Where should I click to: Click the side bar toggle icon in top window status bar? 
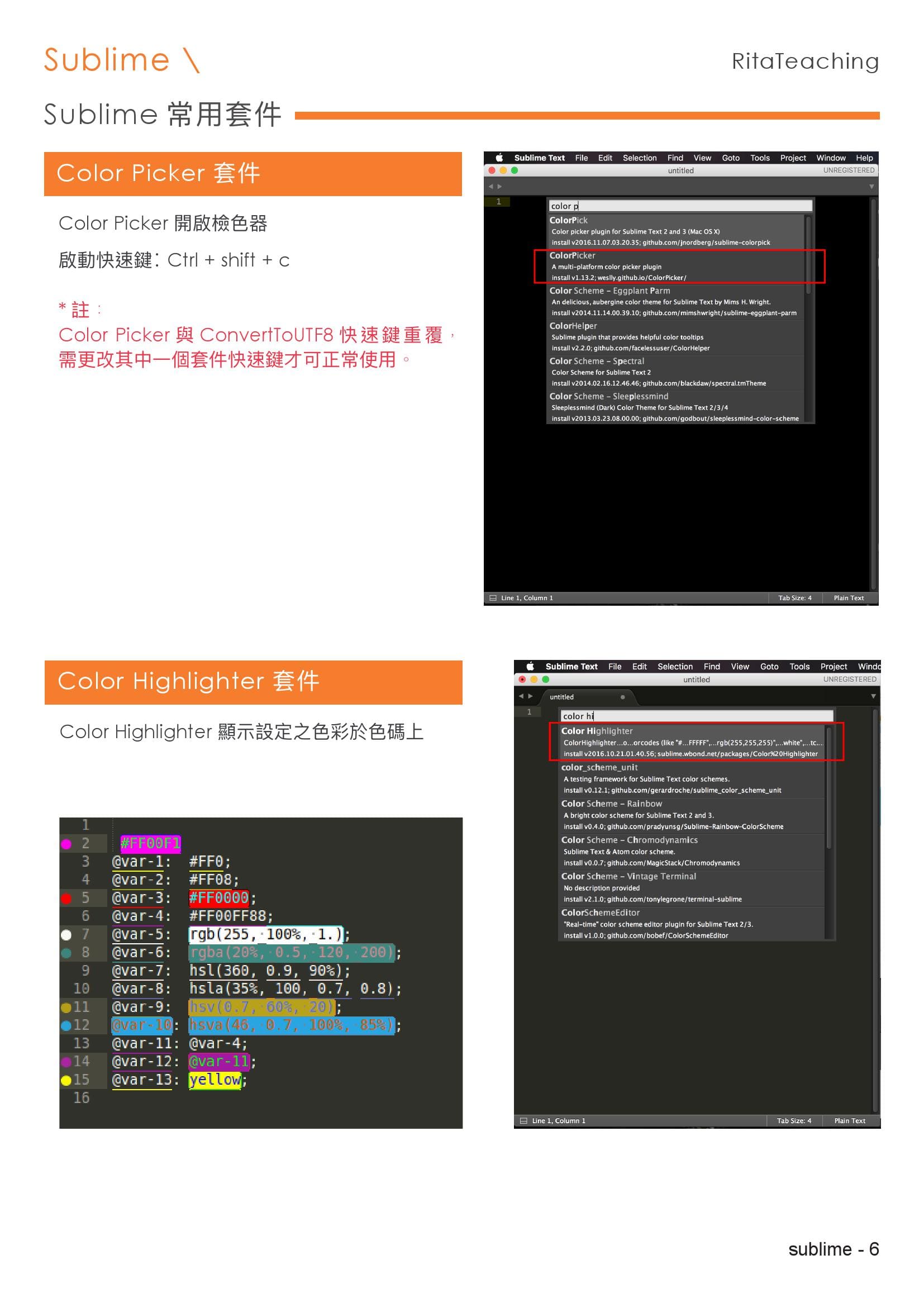pyautogui.click(x=493, y=598)
